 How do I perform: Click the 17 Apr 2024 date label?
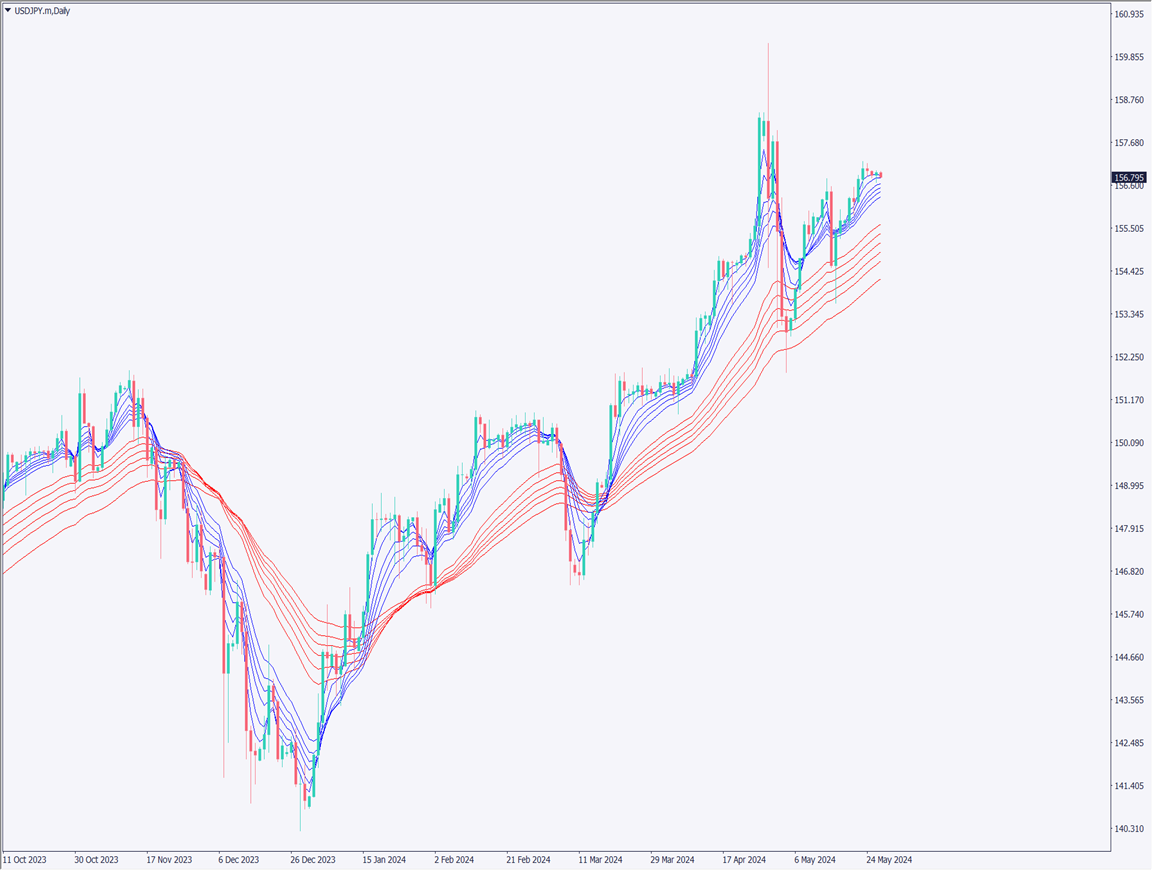[744, 860]
